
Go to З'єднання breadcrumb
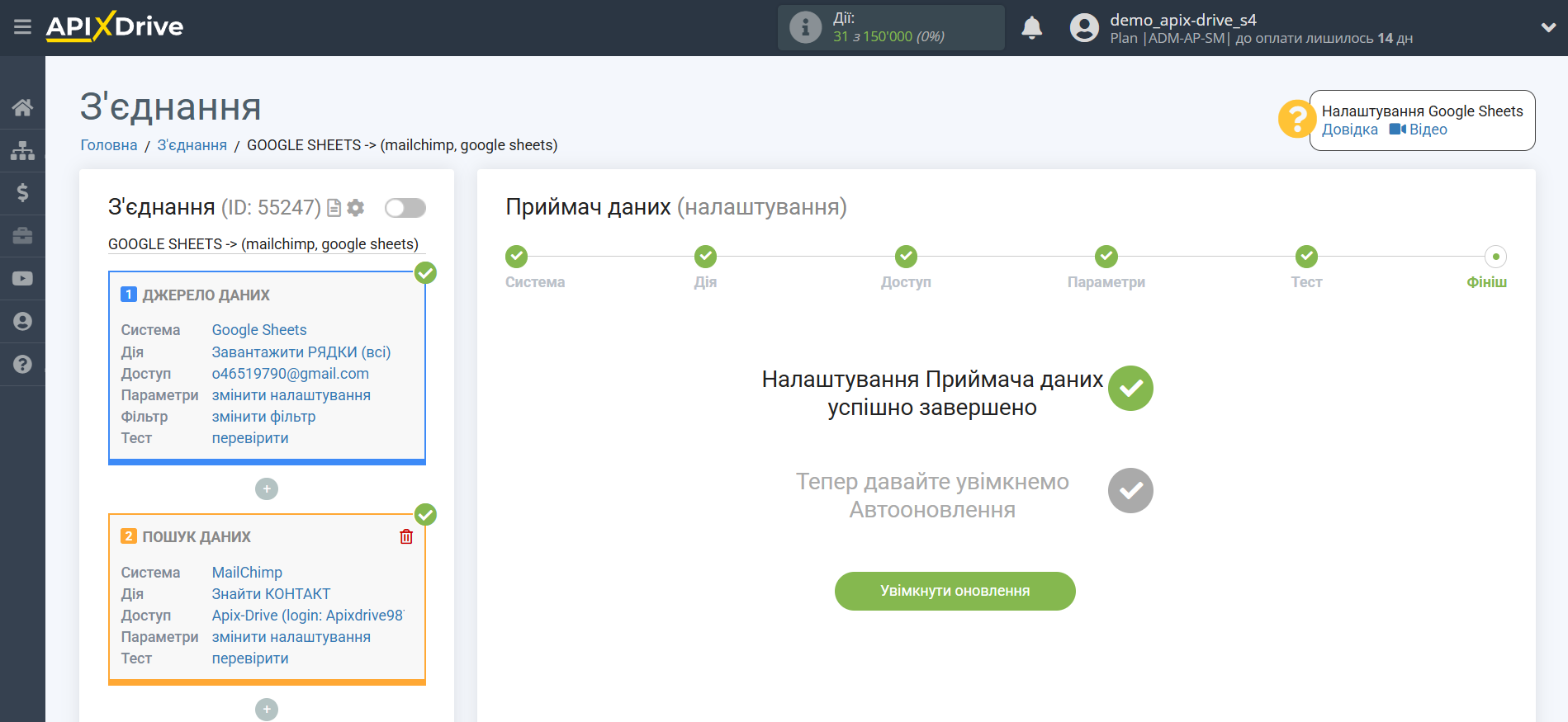coord(192,145)
